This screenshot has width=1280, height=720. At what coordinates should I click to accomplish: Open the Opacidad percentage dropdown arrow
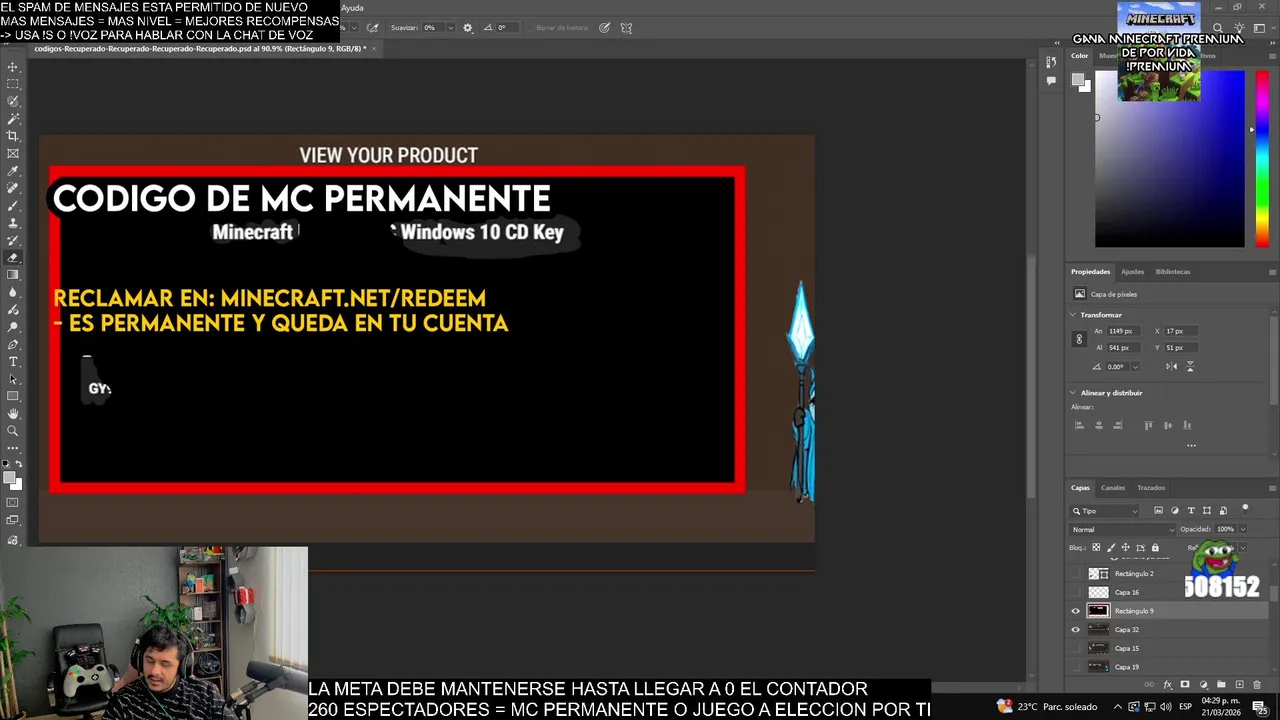[1243, 529]
